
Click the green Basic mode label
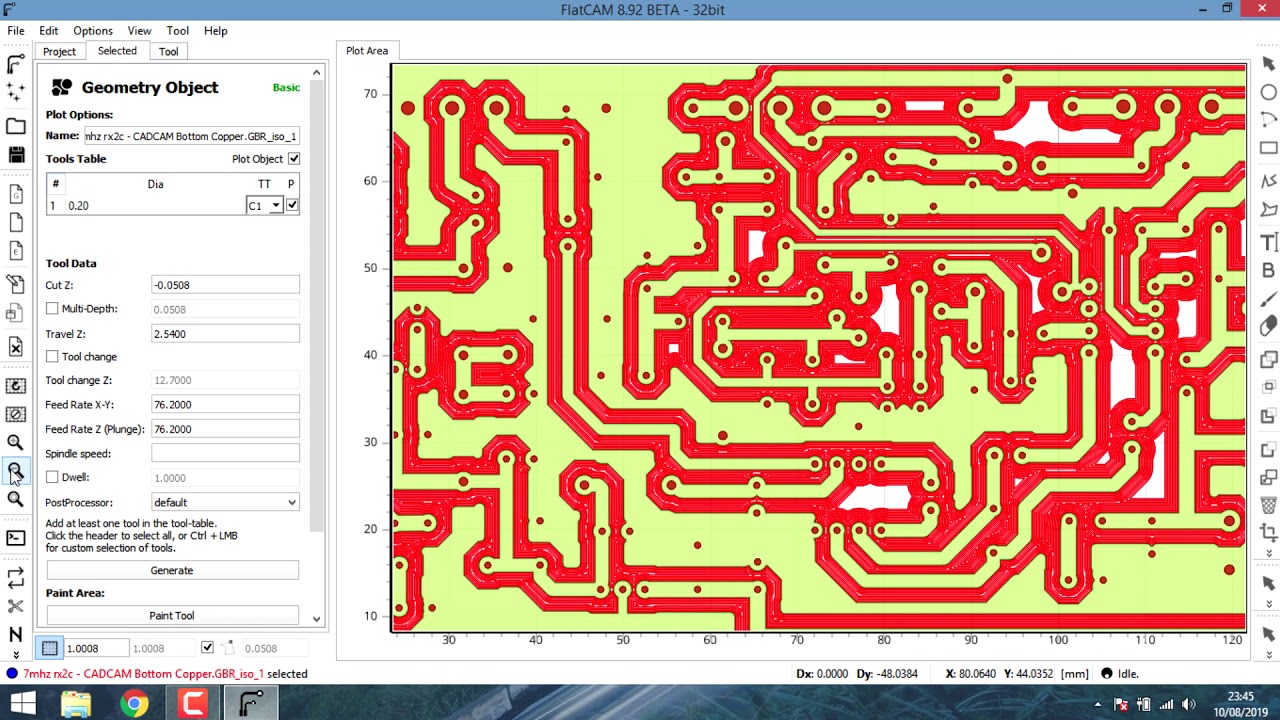tap(286, 88)
